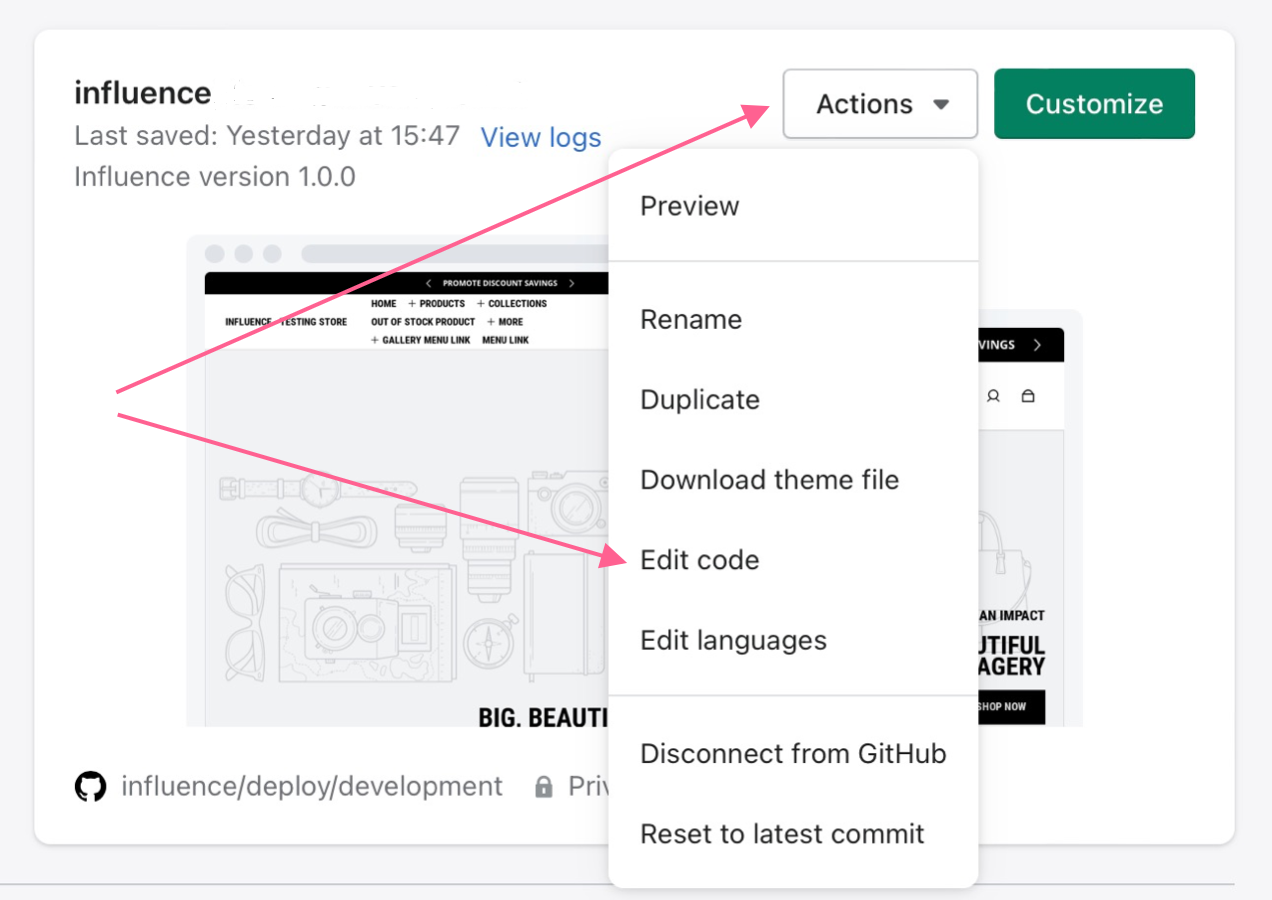Select Disconnect from GitHub
Viewport: 1272px width, 900px height.
(x=793, y=754)
